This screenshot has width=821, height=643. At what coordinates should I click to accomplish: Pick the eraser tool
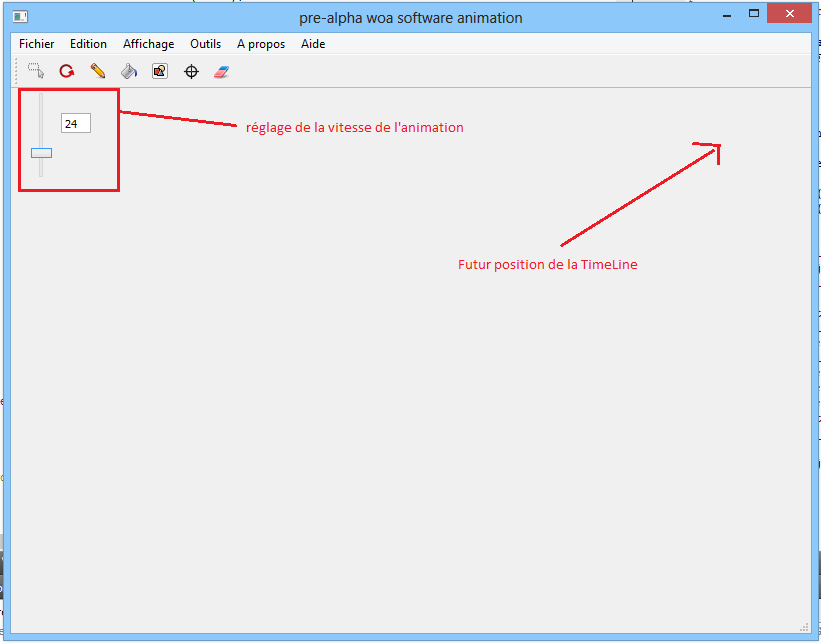pos(221,71)
